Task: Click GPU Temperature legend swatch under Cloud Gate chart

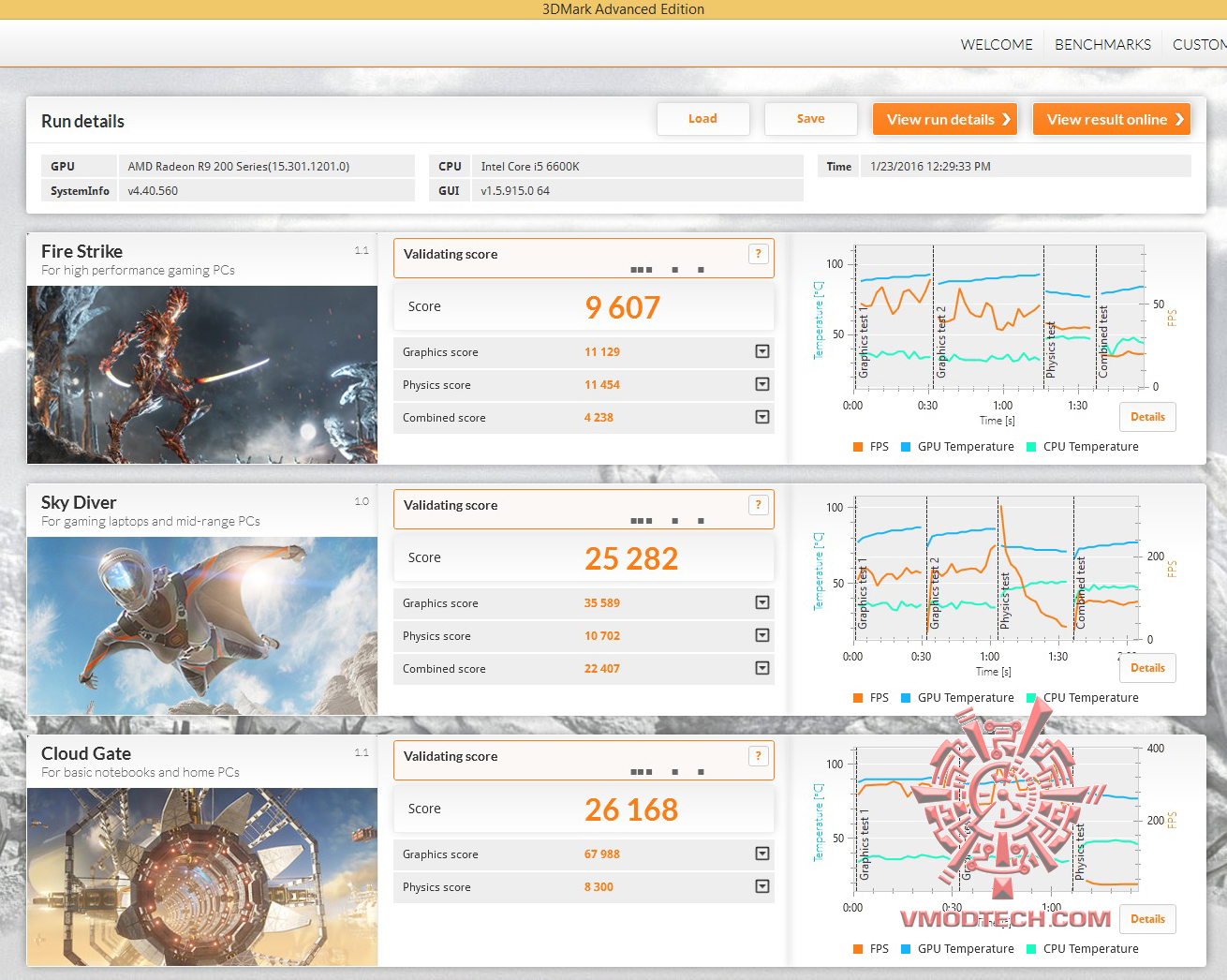Action: [x=906, y=949]
